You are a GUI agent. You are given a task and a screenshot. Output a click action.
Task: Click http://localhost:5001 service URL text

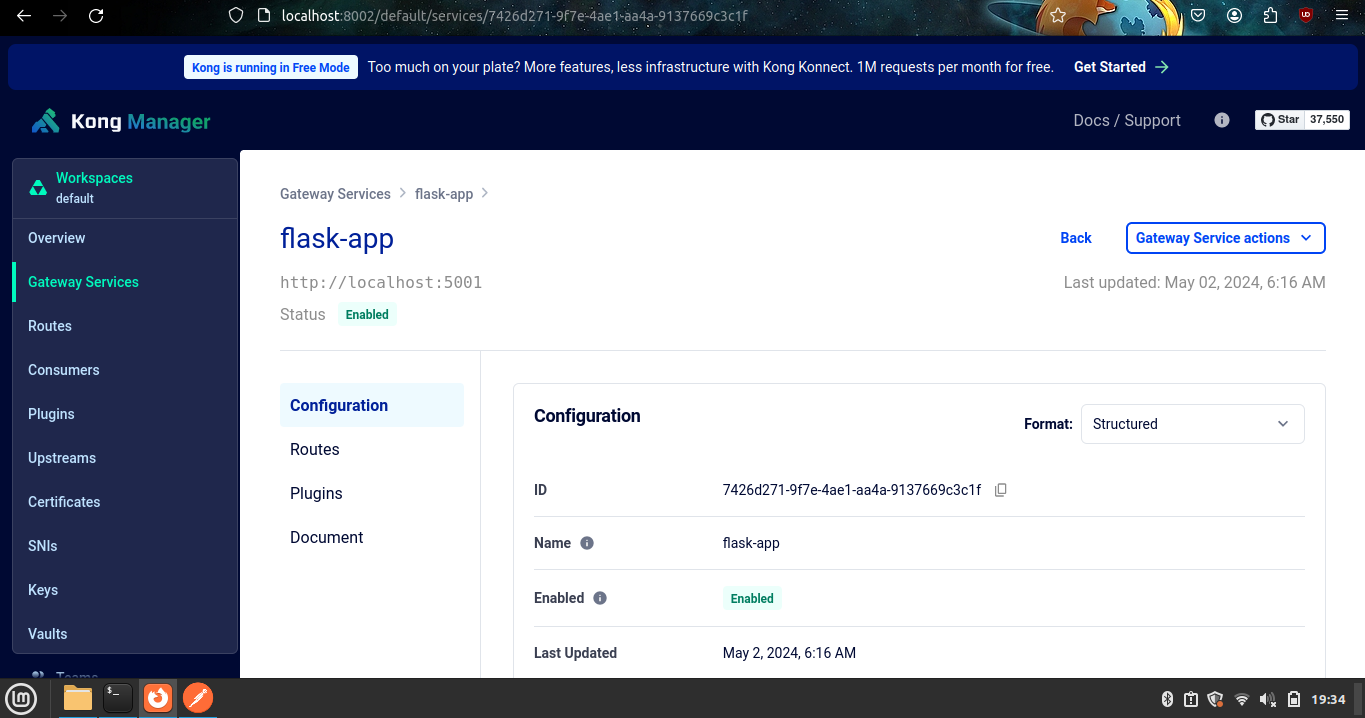[381, 283]
